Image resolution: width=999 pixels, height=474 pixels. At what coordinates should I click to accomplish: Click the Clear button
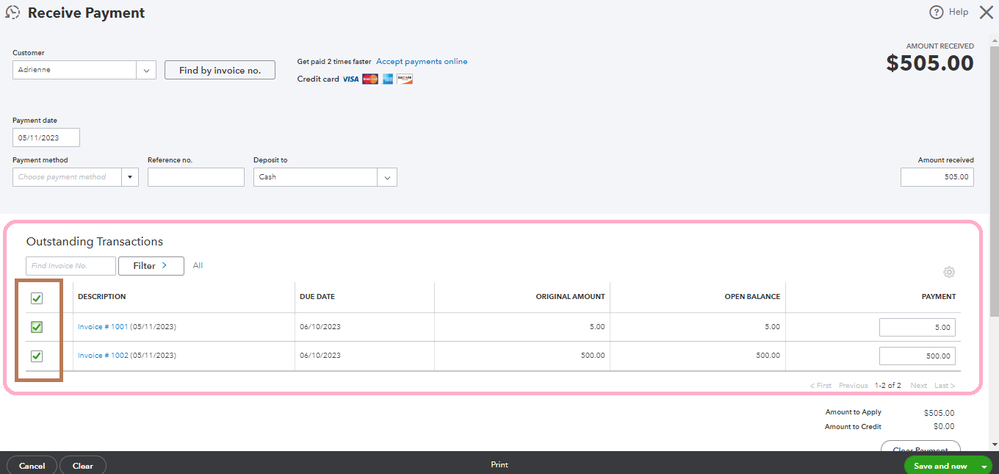[83, 466]
